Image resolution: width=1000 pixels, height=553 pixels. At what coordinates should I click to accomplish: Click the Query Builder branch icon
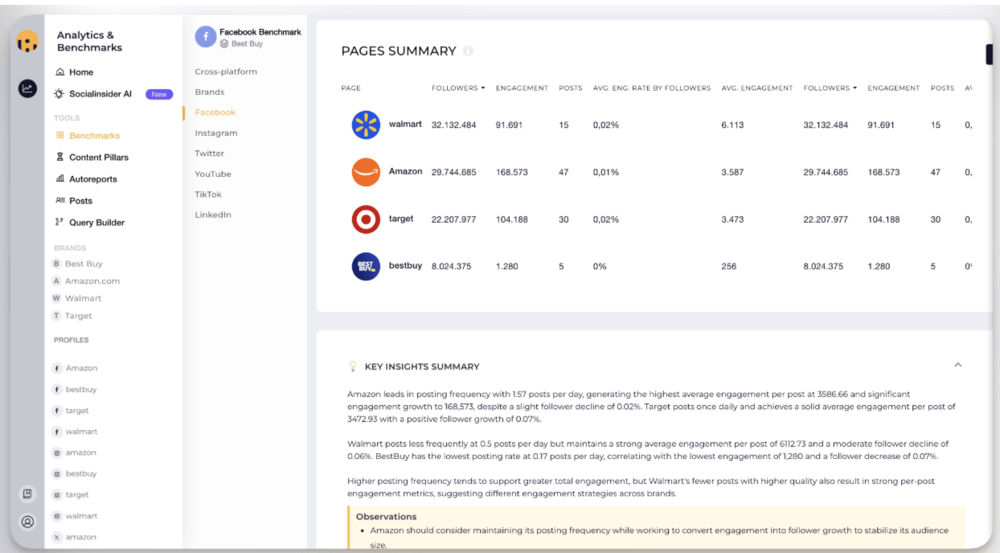point(59,222)
